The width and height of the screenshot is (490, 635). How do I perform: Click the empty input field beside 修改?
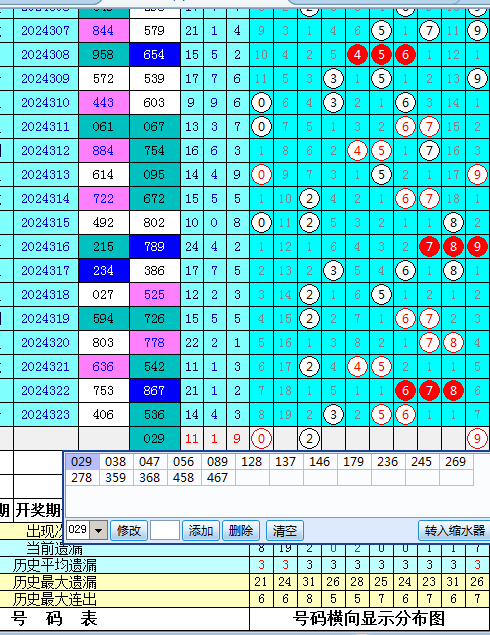tap(165, 531)
